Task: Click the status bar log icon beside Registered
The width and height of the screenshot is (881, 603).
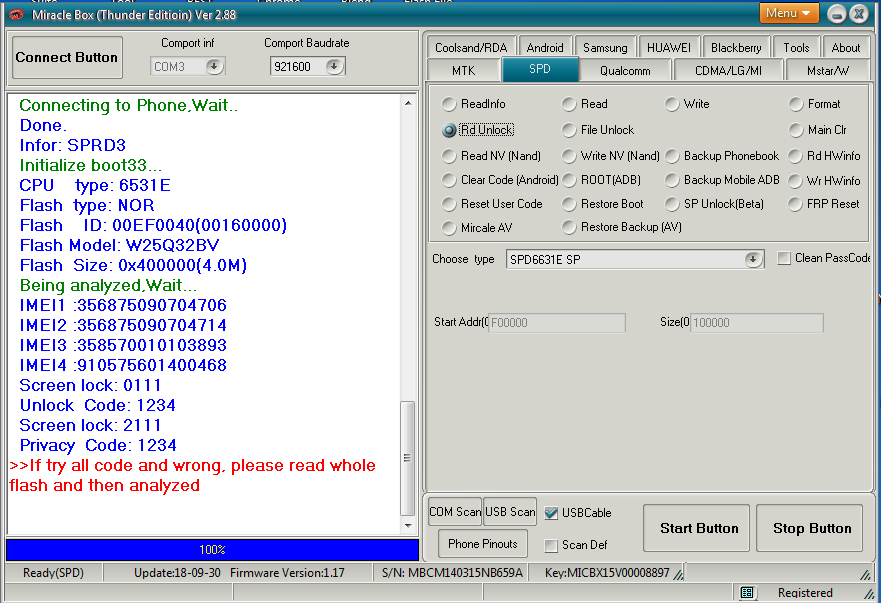Action: pos(747,592)
